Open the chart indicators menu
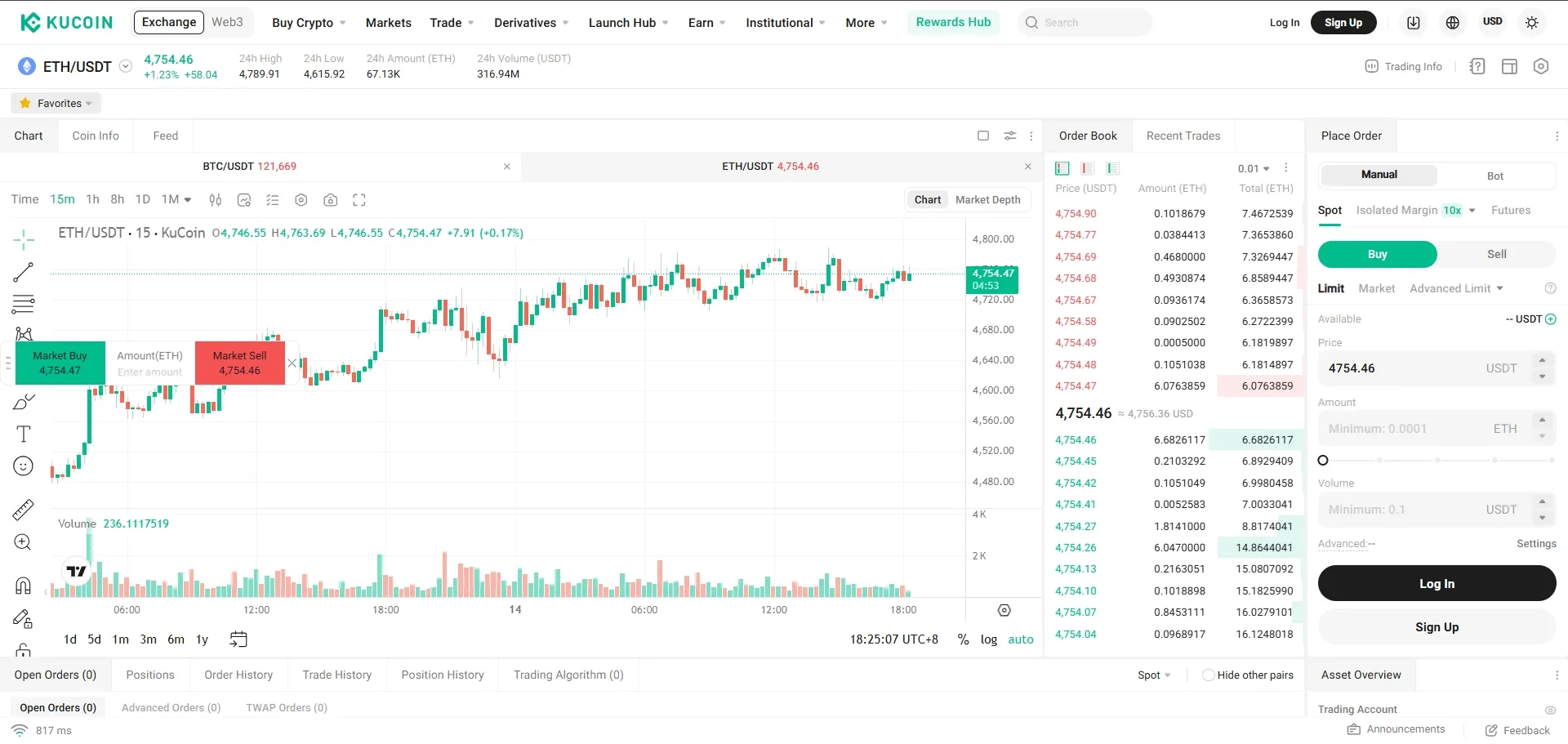 (243, 200)
